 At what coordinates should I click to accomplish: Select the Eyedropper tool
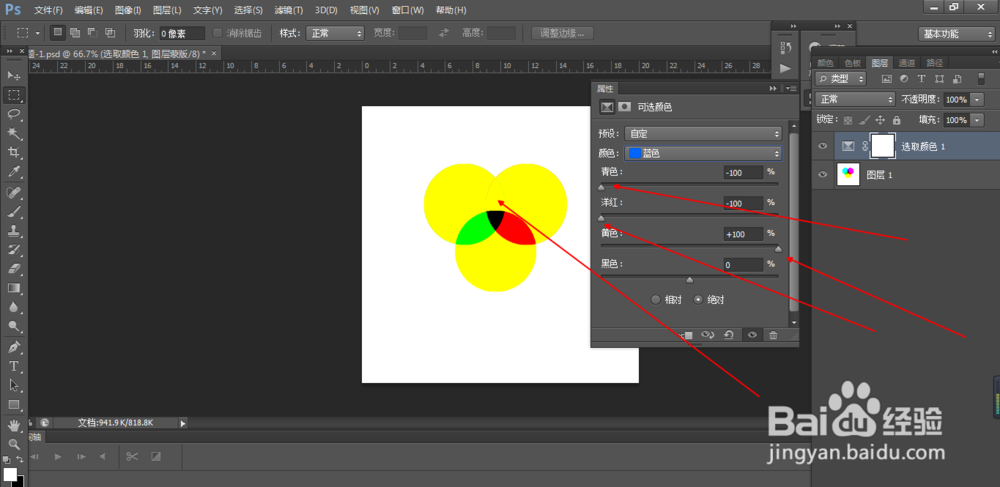pyautogui.click(x=13, y=172)
